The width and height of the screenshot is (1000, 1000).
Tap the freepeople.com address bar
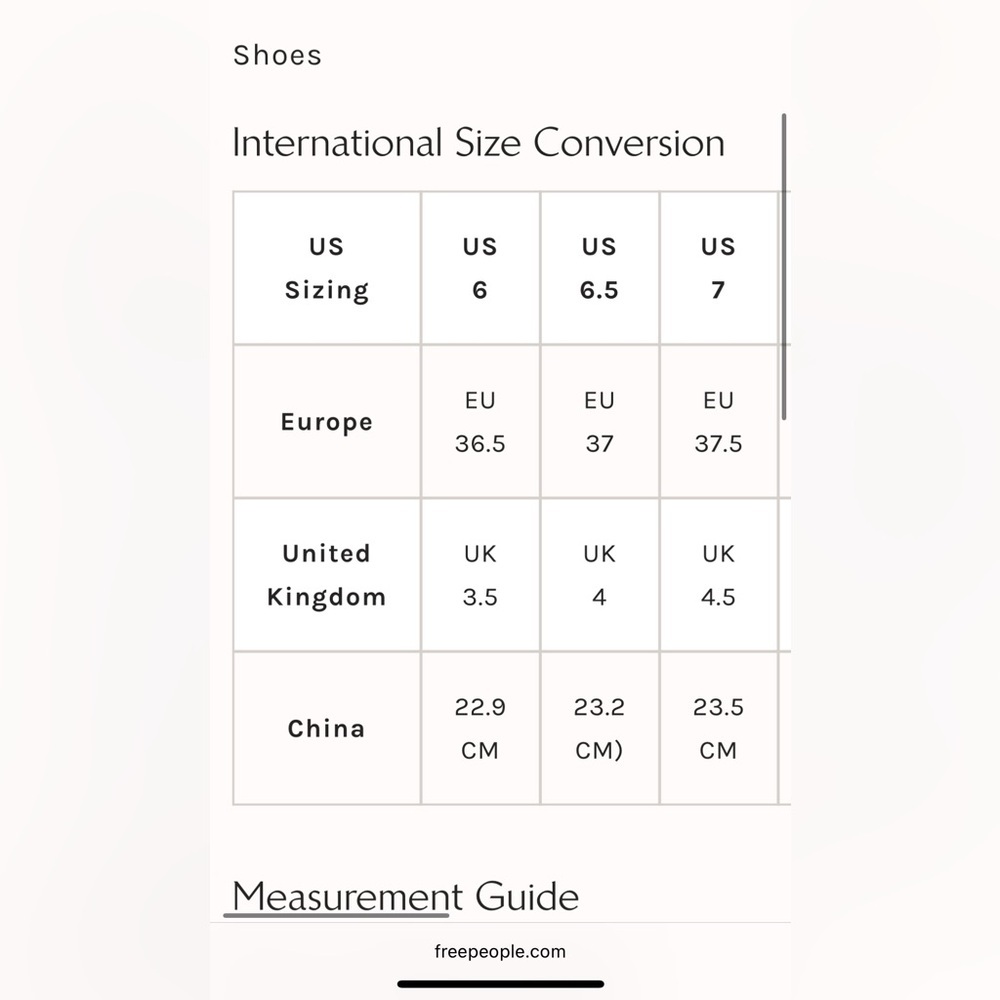pos(500,952)
